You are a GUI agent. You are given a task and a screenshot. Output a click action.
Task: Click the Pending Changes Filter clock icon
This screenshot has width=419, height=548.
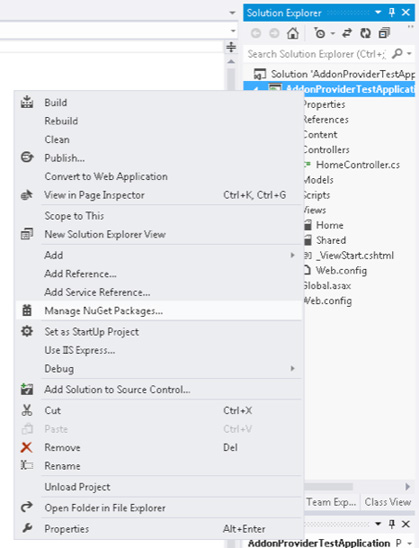click(x=320, y=34)
